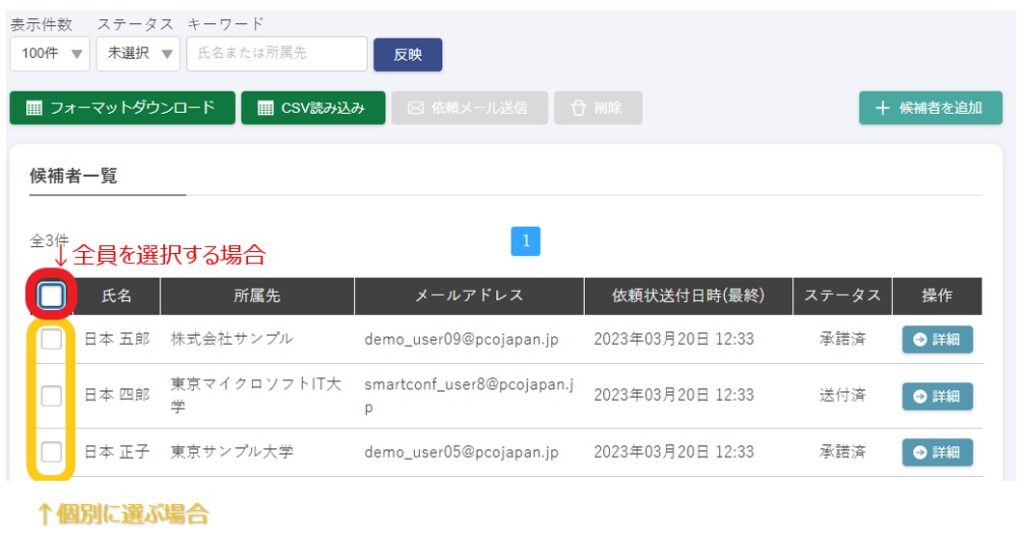Viewport: 1024px width, 533px height.
Task: Click the 削除 trash button
Action: (598, 108)
